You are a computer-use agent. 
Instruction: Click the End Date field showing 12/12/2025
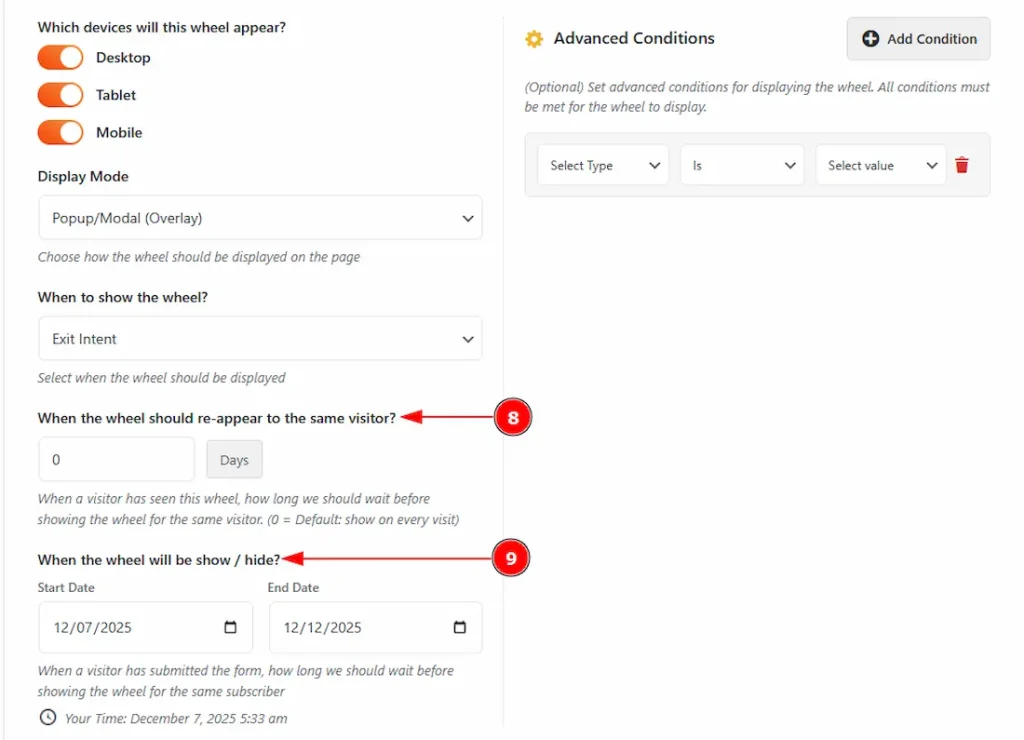click(360, 628)
